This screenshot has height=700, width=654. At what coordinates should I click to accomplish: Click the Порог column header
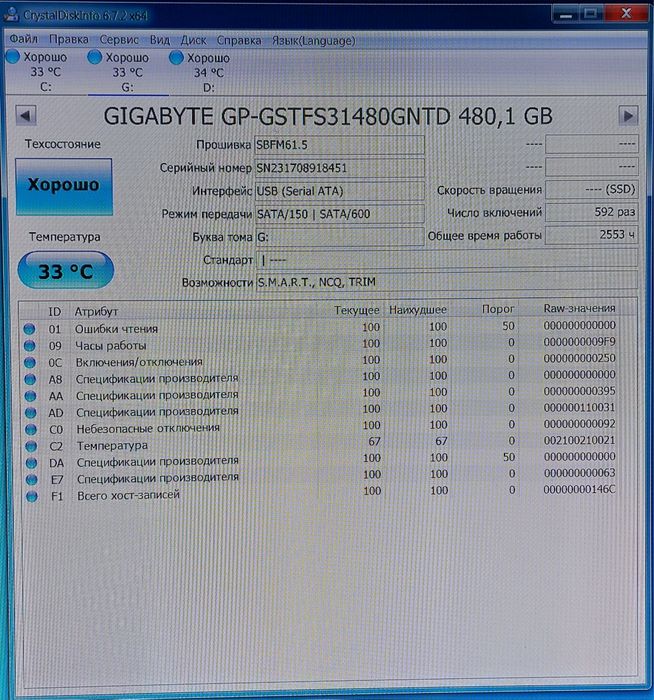click(x=498, y=309)
